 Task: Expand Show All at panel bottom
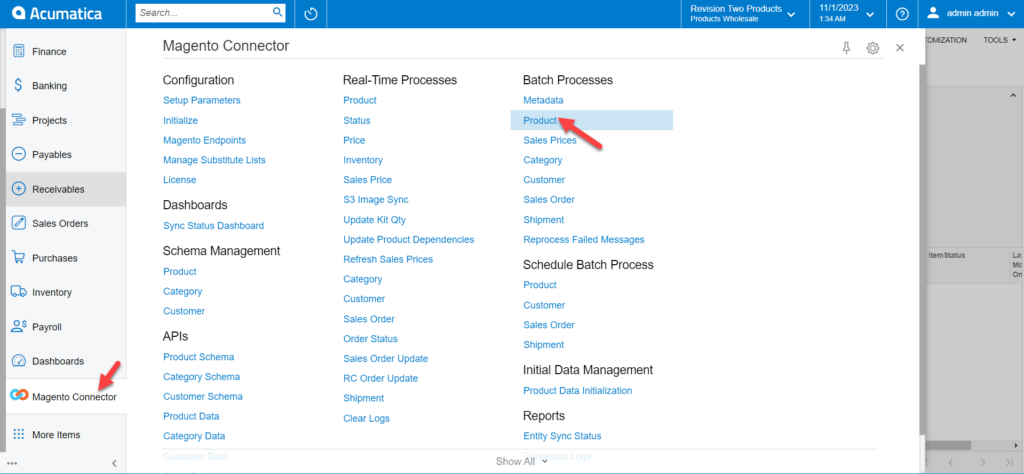tap(521, 462)
